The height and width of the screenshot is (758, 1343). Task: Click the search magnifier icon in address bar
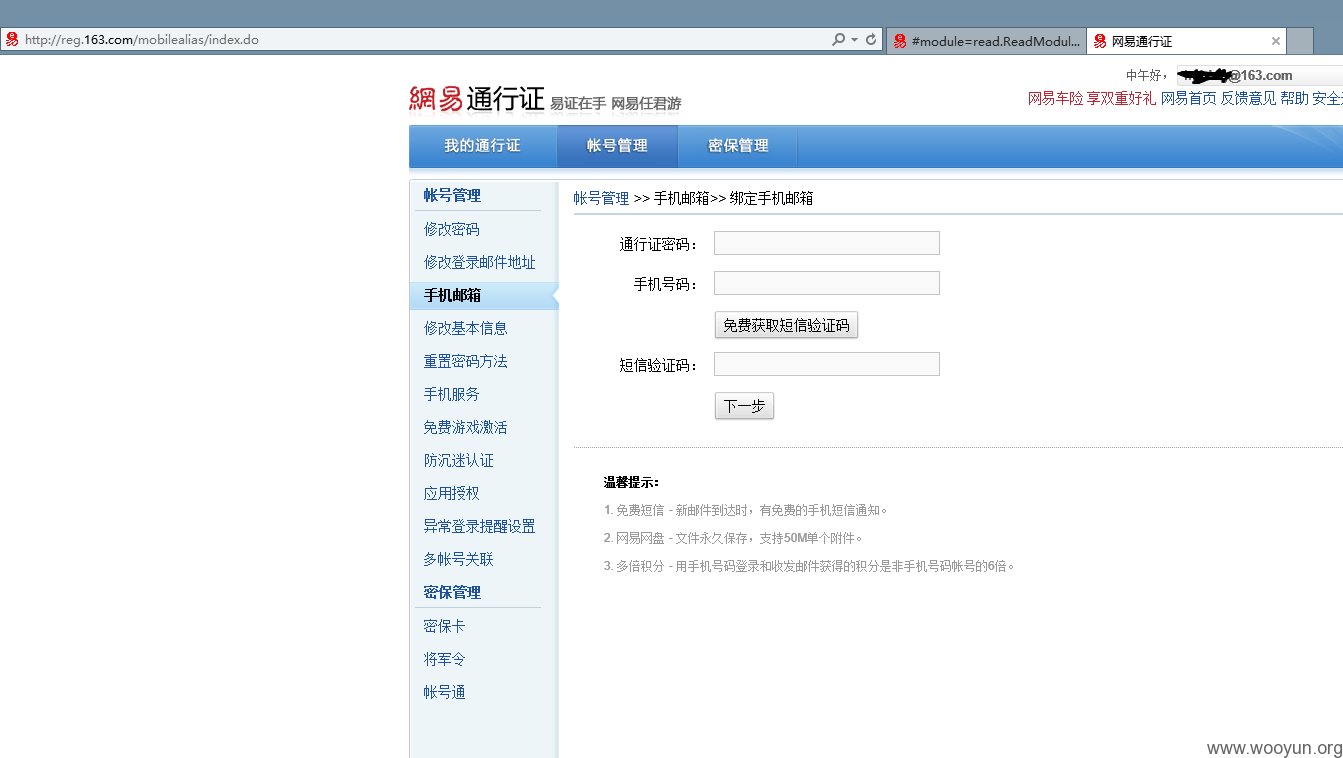pos(838,40)
